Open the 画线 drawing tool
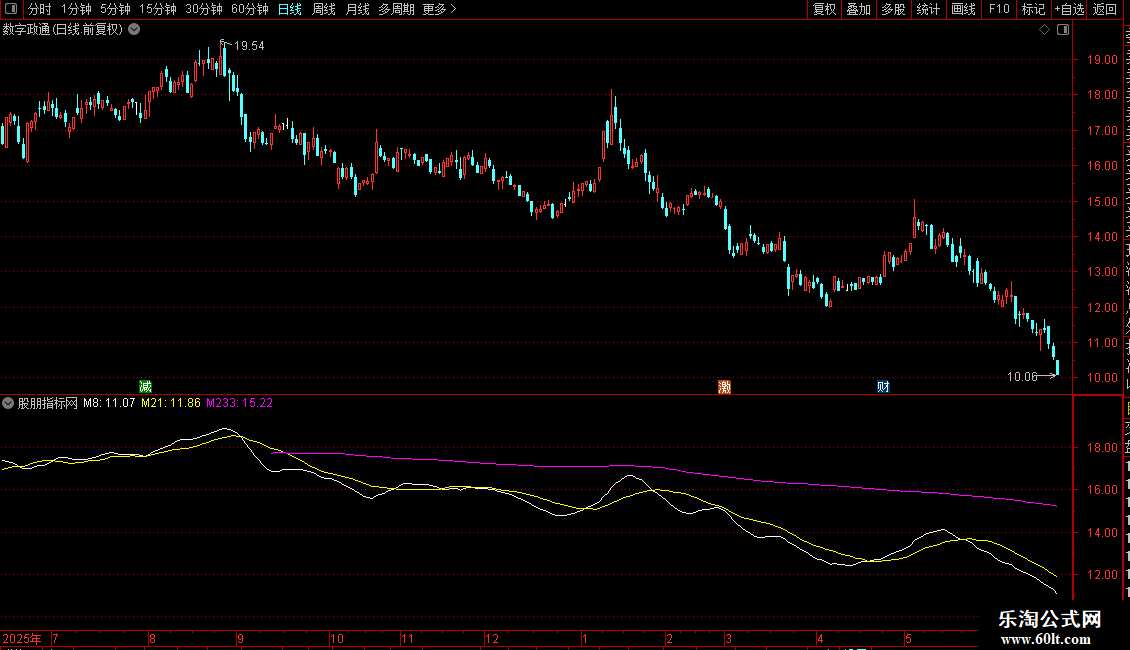Screen dimensions: 1130x650 (x=964, y=9)
